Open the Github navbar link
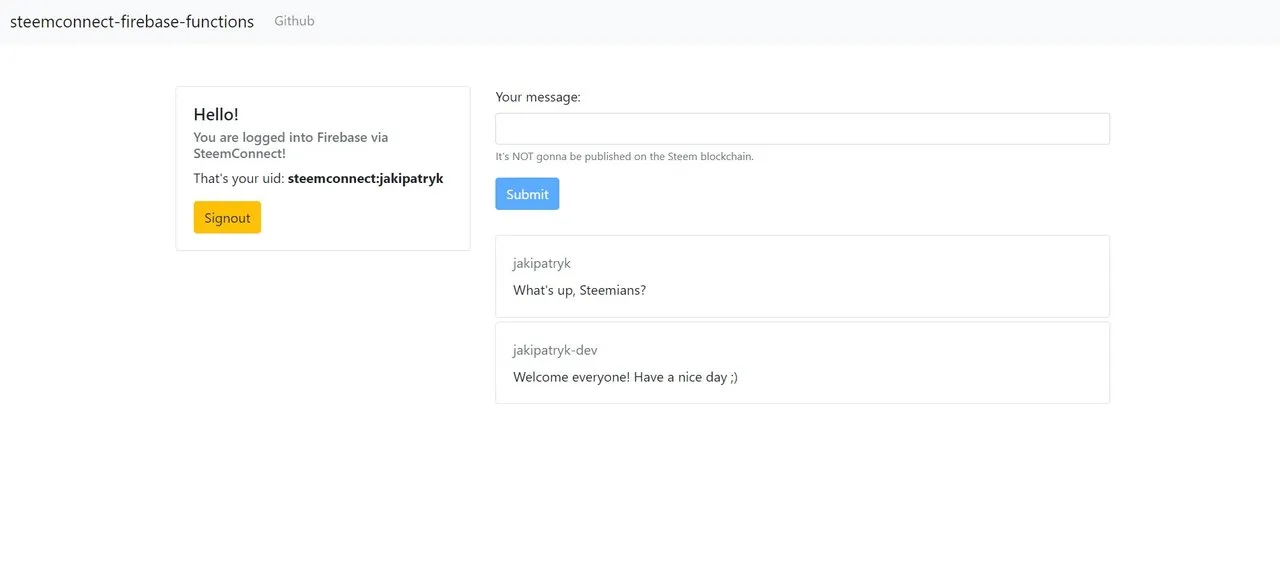Screen dimensions: 1280x577 (x=294, y=21)
